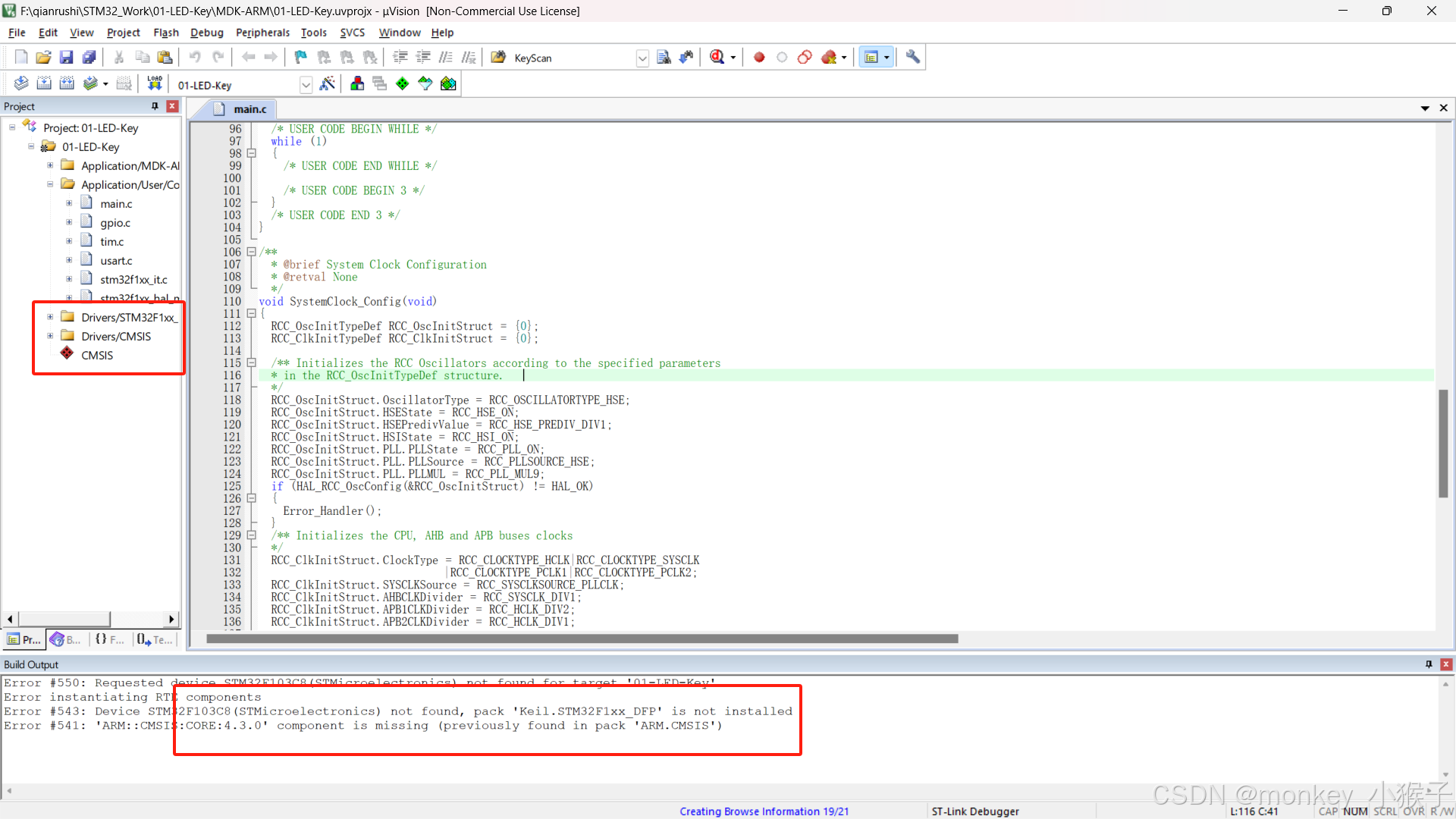Open the 01-LED-Key target dropdown
Screen dimensions: 1456x819
point(306,85)
